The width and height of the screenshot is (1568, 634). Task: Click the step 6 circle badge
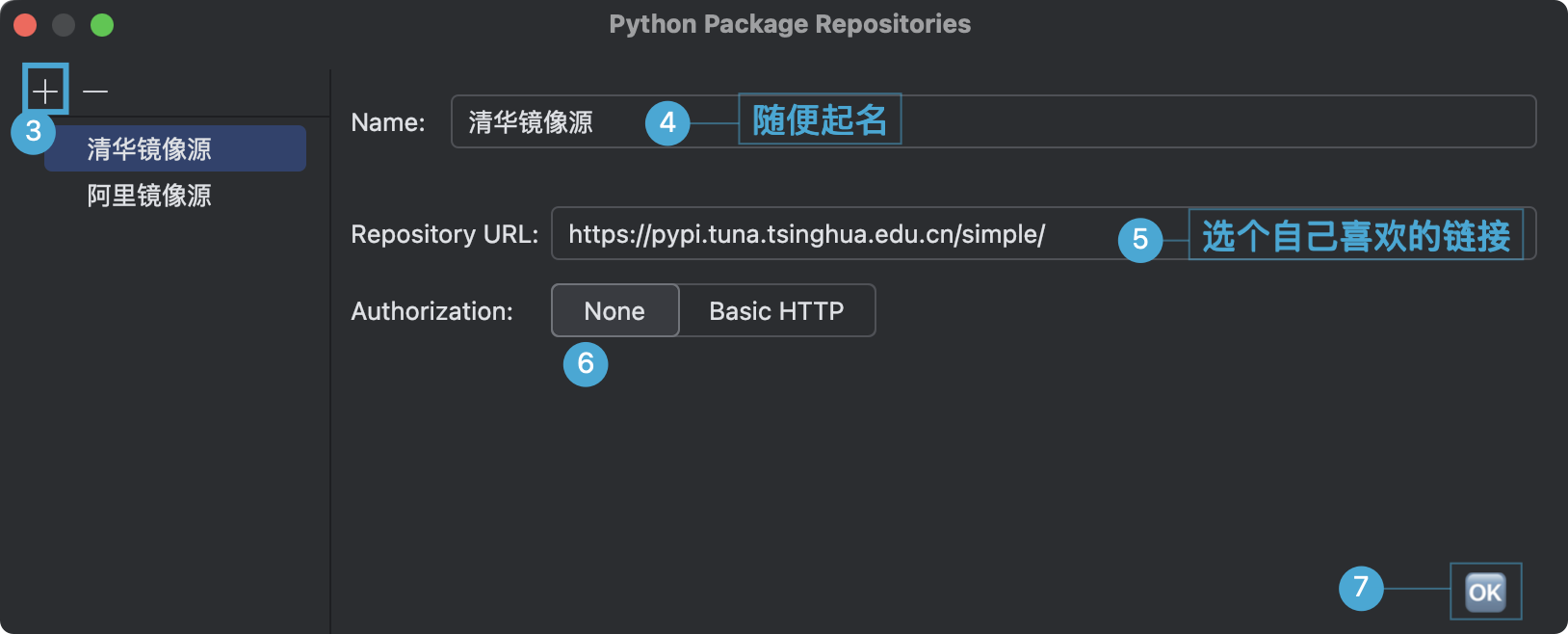pyautogui.click(x=586, y=364)
